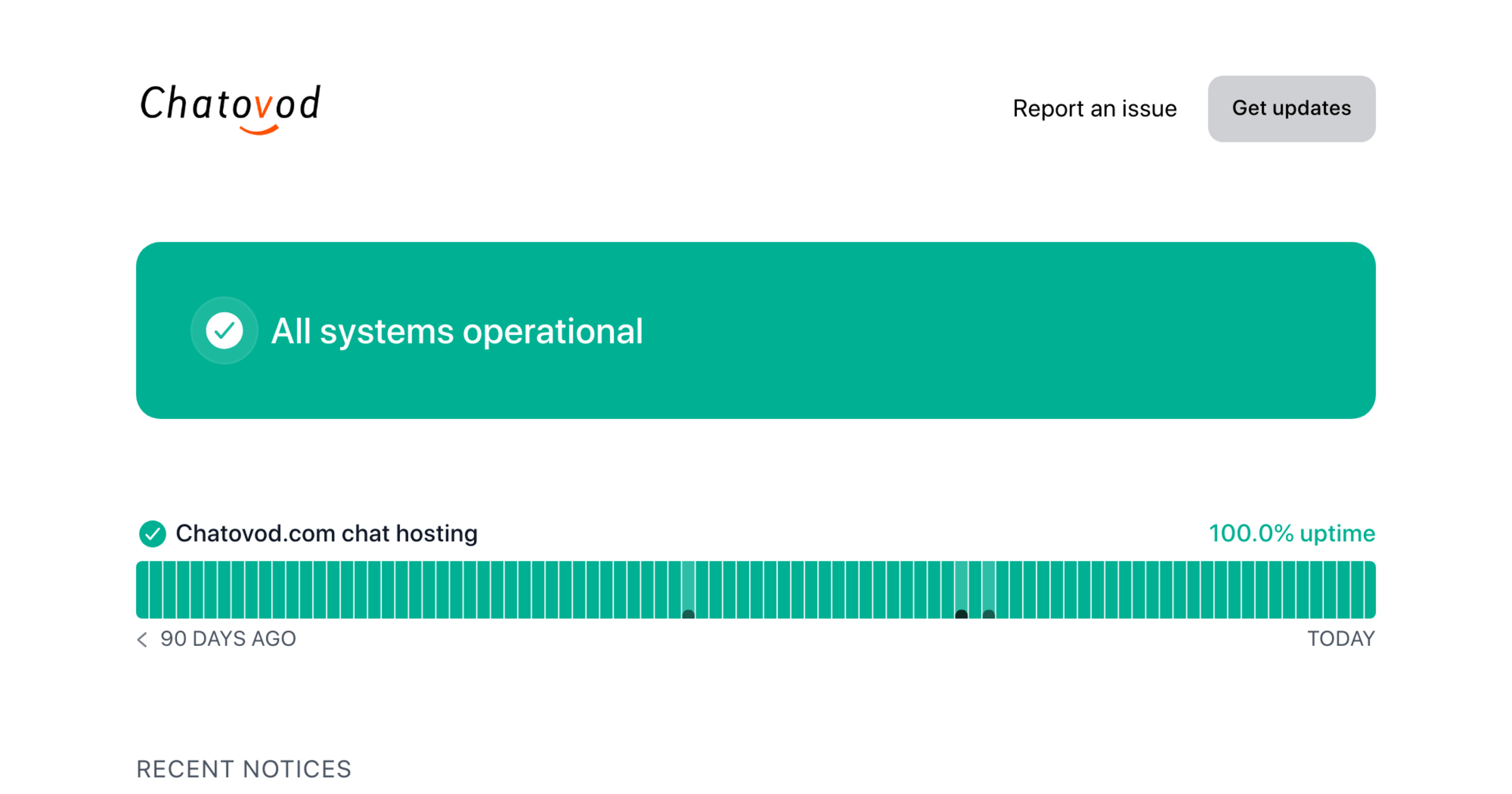Click the white checkmark in the green banner
Viewport: 1512px width, 794px height.
224,331
